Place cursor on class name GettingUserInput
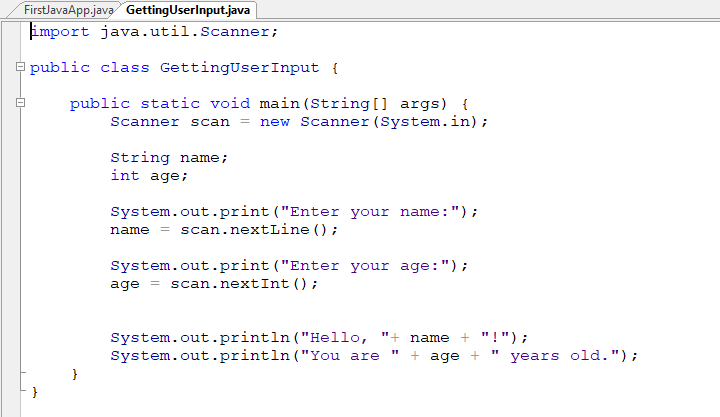The width and height of the screenshot is (720, 417). pos(239,68)
